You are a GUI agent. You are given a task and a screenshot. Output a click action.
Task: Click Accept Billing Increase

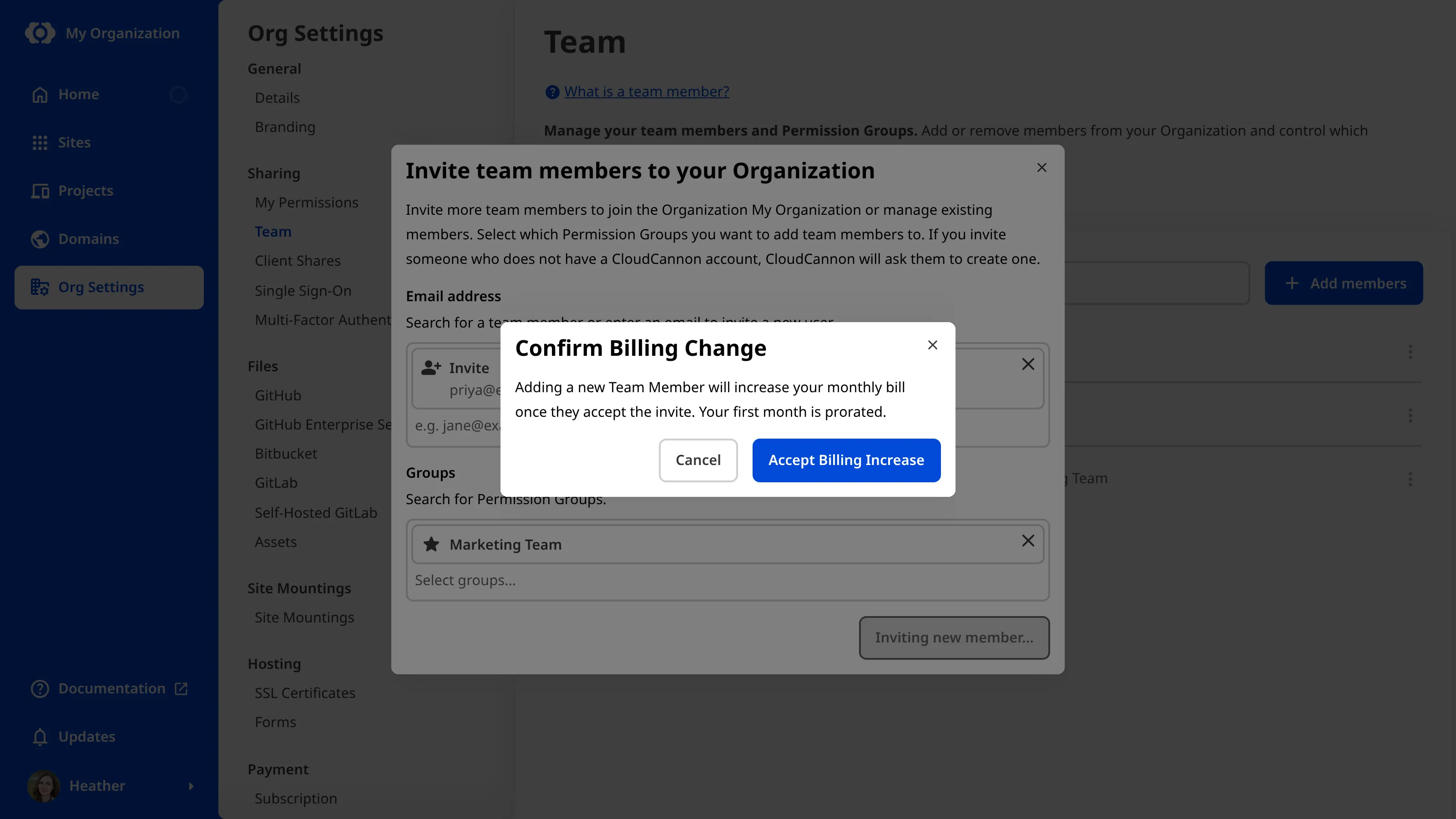point(846,460)
